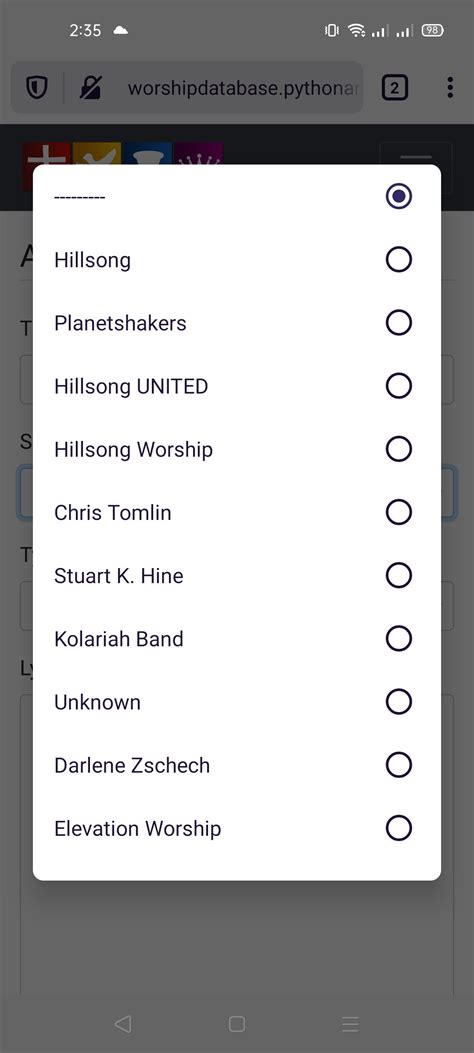Select the Planetshakers radio button
The image size is (474, 1053).
click(399, 323)
